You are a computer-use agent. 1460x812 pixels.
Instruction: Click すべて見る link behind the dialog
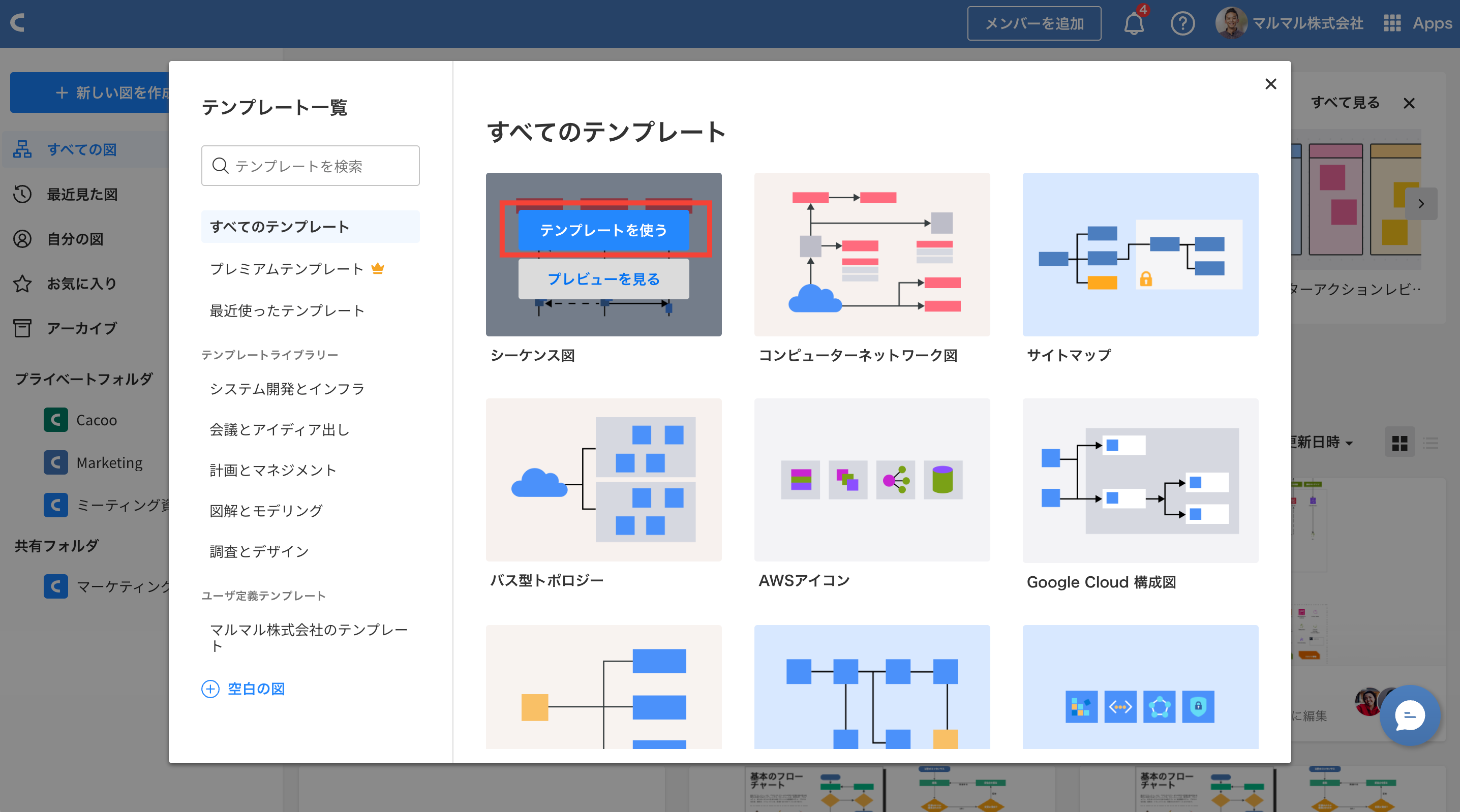(1345, 103)
